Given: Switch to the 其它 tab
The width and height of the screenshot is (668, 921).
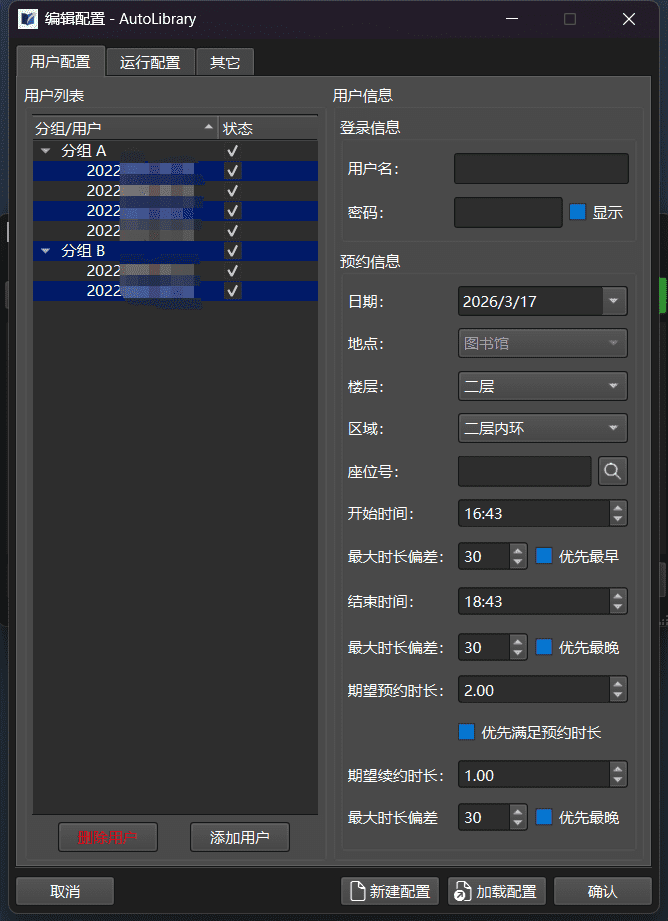Looking at the screenshot, I should click(225, 62).
